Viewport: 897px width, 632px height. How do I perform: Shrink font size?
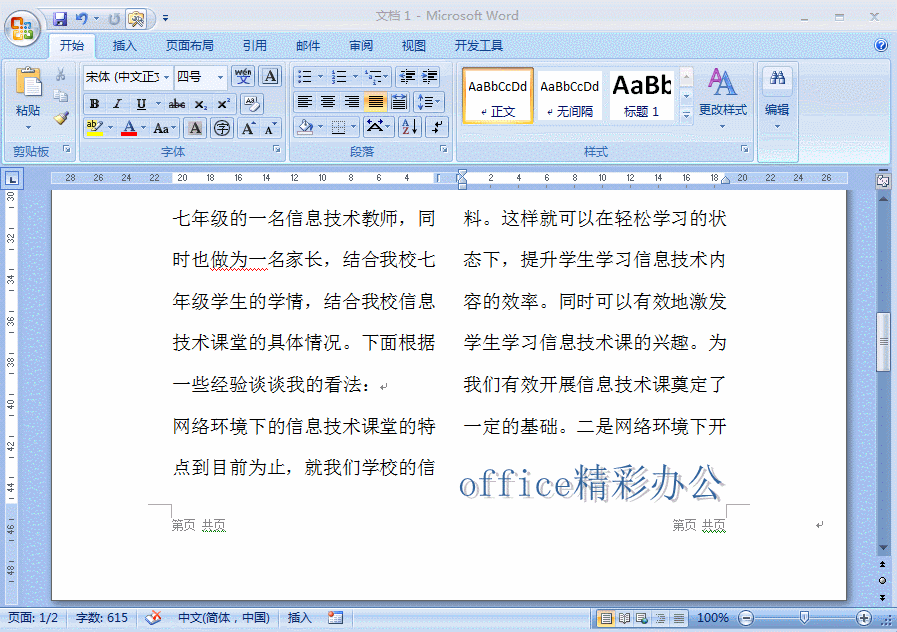coord(271,128)
